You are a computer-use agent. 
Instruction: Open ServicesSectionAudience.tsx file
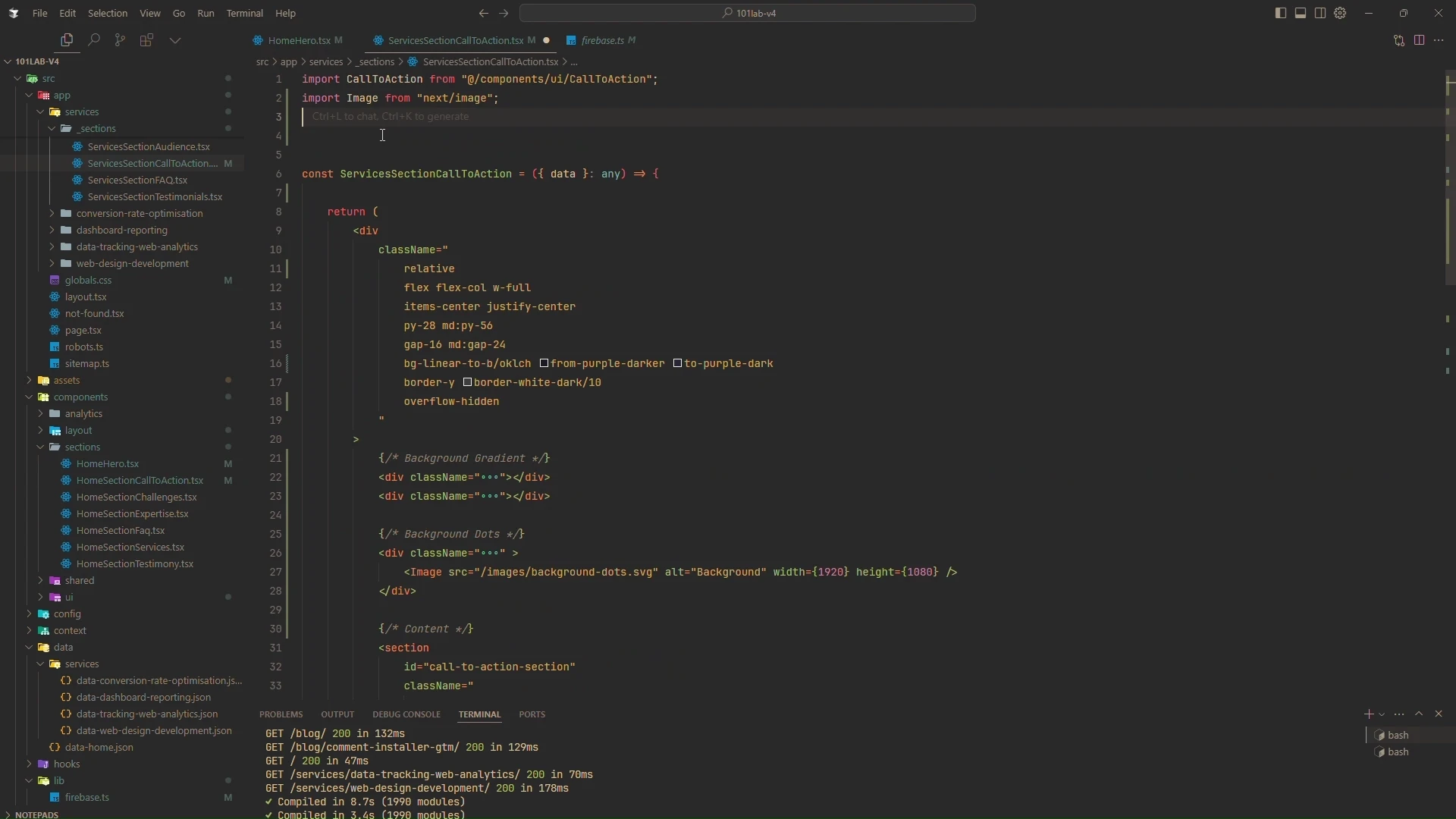point(149,146)
